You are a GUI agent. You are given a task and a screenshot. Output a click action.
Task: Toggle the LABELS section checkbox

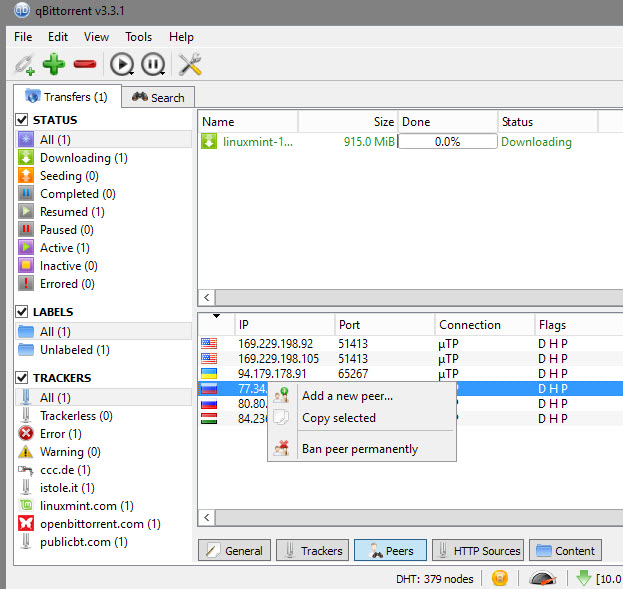click(x=22, y=312)
